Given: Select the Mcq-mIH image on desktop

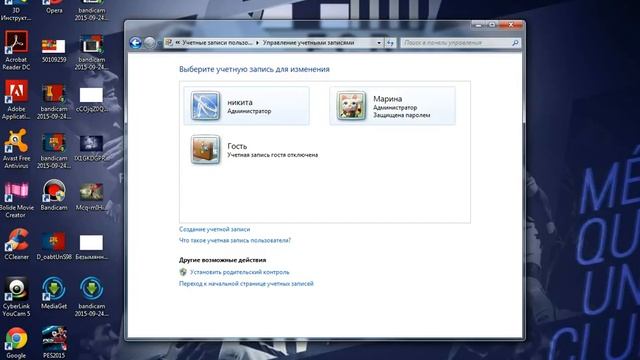Looking at the screenshot, I should [91, 196].
